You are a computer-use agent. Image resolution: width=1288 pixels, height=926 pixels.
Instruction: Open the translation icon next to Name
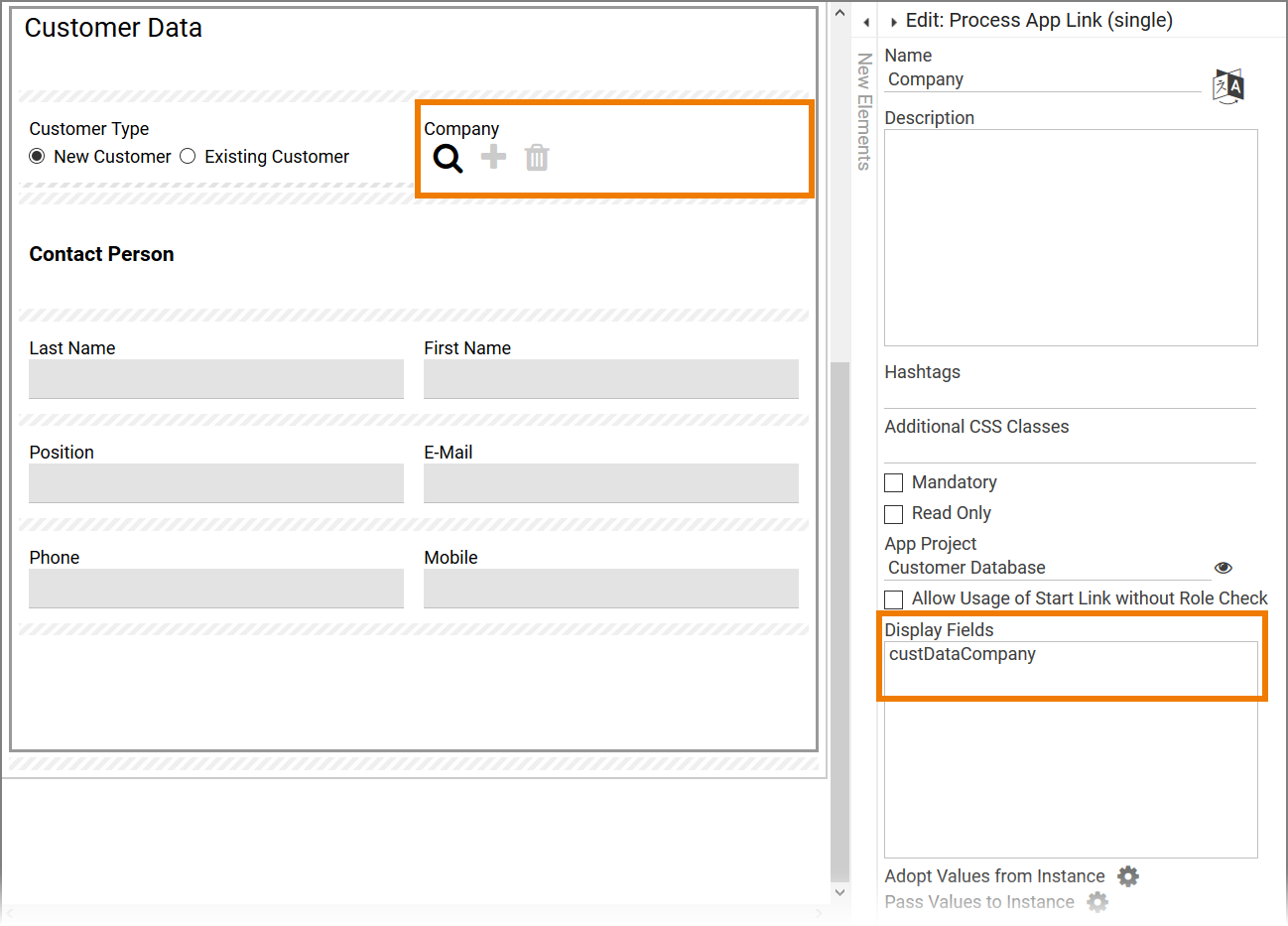pyautogui.click(x=1227, y=86)
